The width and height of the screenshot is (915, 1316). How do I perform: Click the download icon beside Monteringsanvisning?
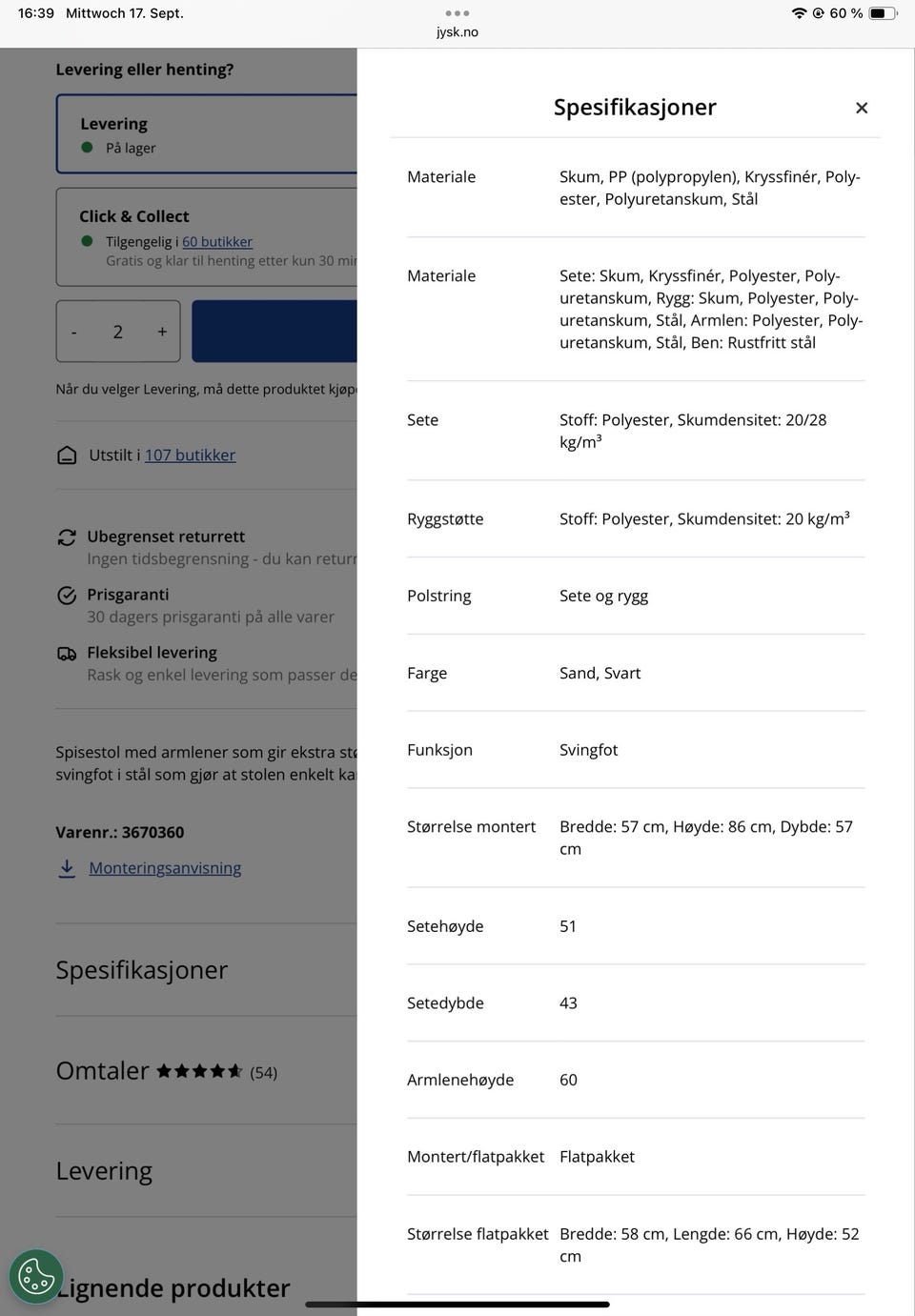67,868
